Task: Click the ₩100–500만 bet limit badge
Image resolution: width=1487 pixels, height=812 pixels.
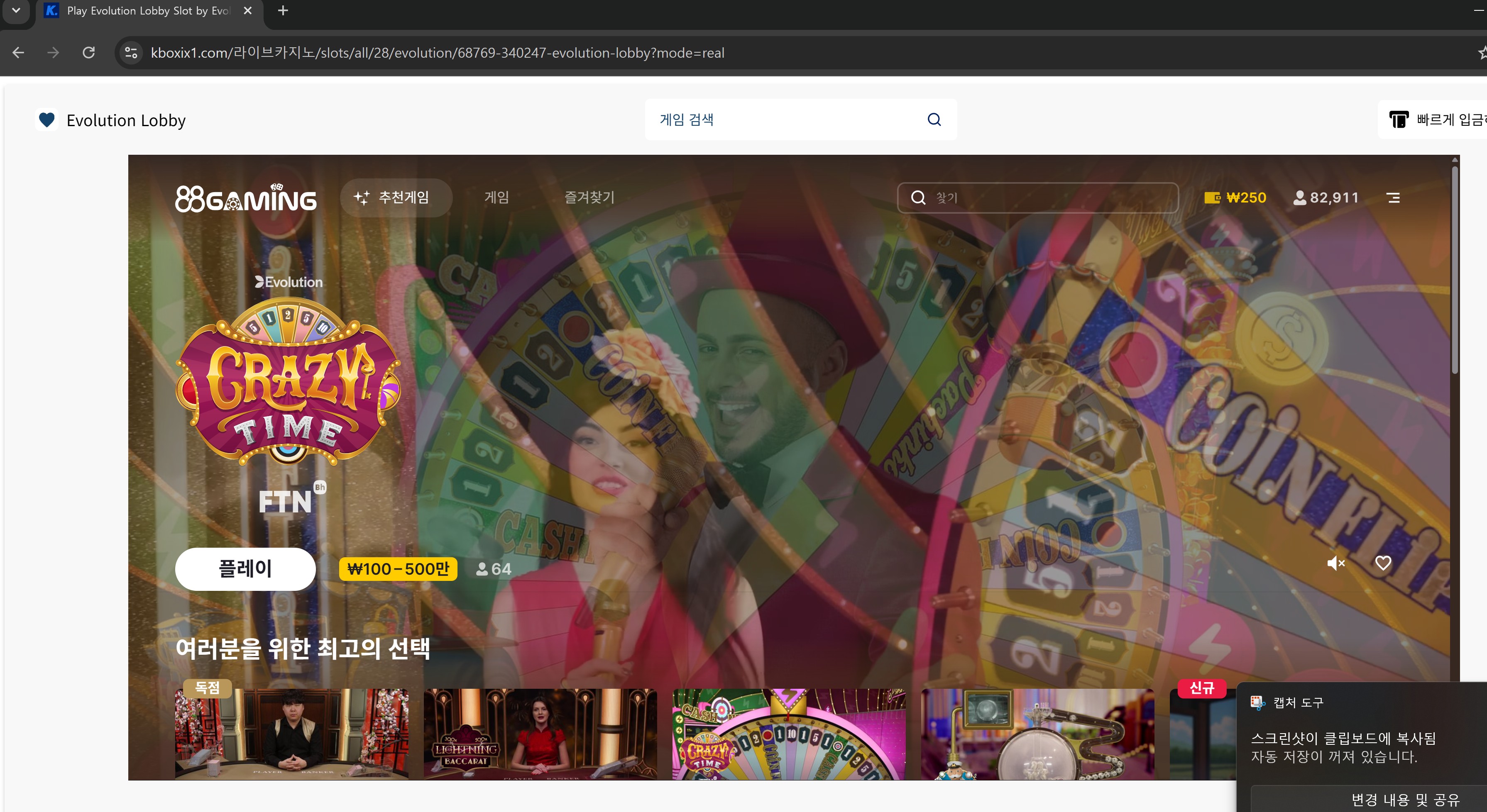Action: pyautogui.click(x=398, y=569)
